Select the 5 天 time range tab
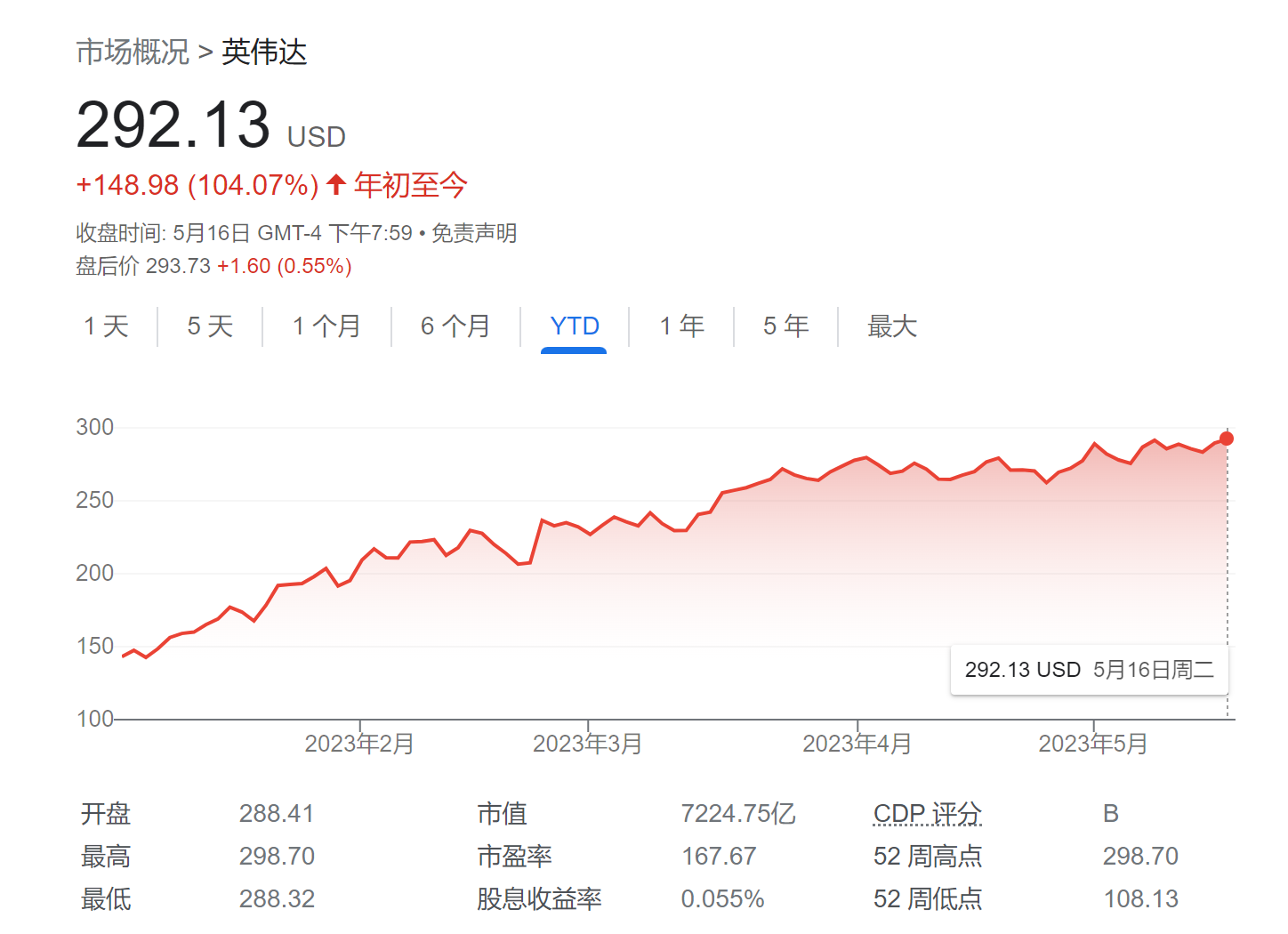The height and width of the screenshot is (934, 1288). 210,326
